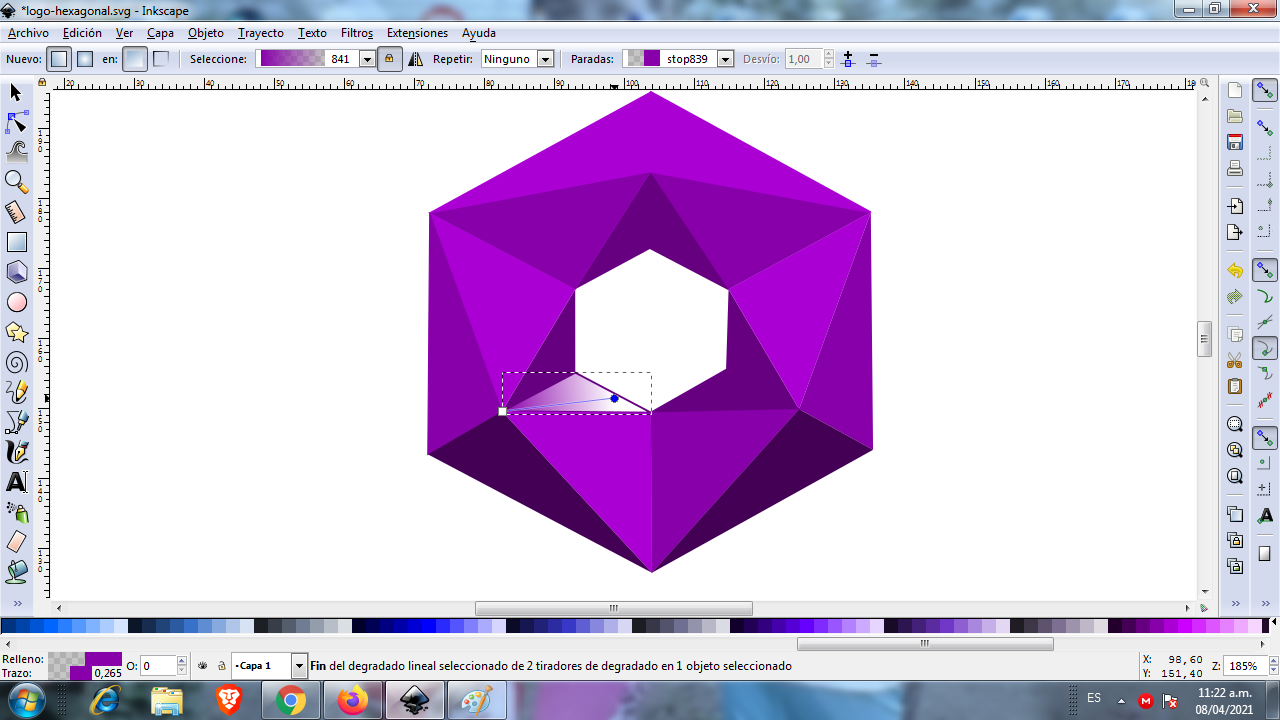Delete the selected gradient stop
This screenshot has height=720, width=1280.
click(873, 59)
